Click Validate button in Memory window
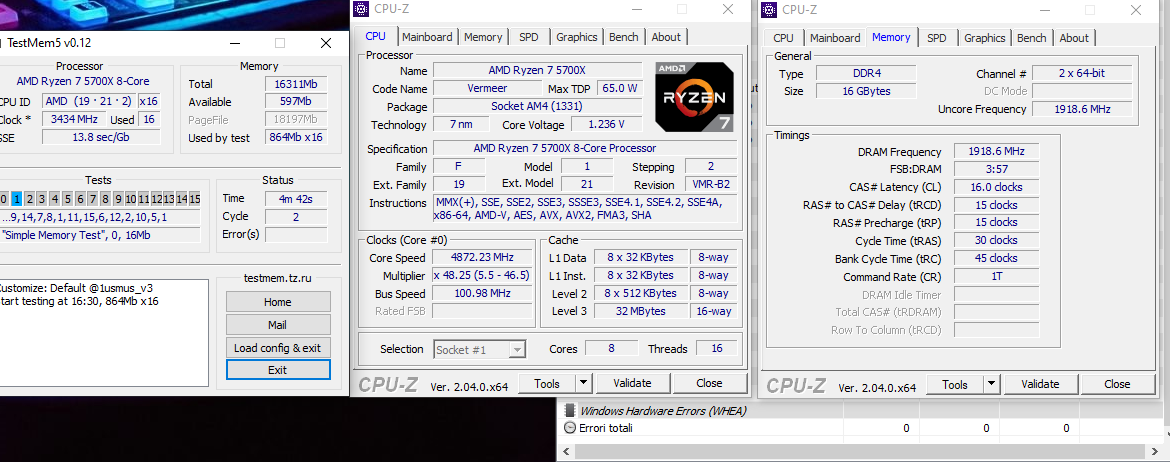Image resolution: width=1170 pixels, height=462 pixels. 1040,384
